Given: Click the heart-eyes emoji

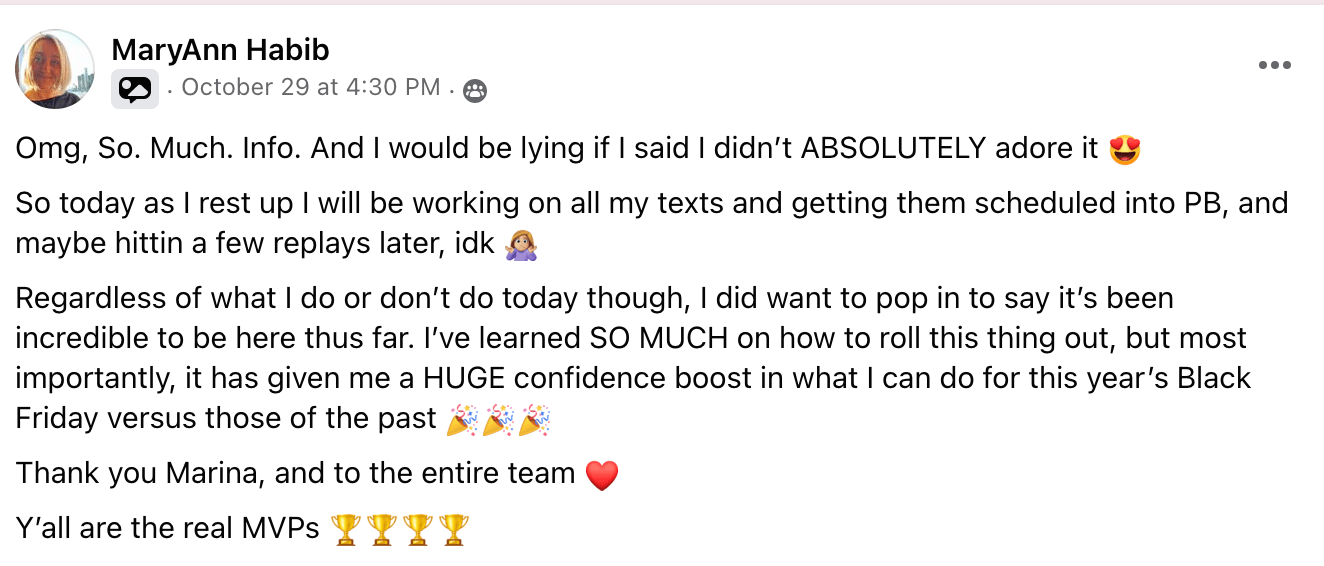Looking at the screenshot, I should (x=1125, y=150).
